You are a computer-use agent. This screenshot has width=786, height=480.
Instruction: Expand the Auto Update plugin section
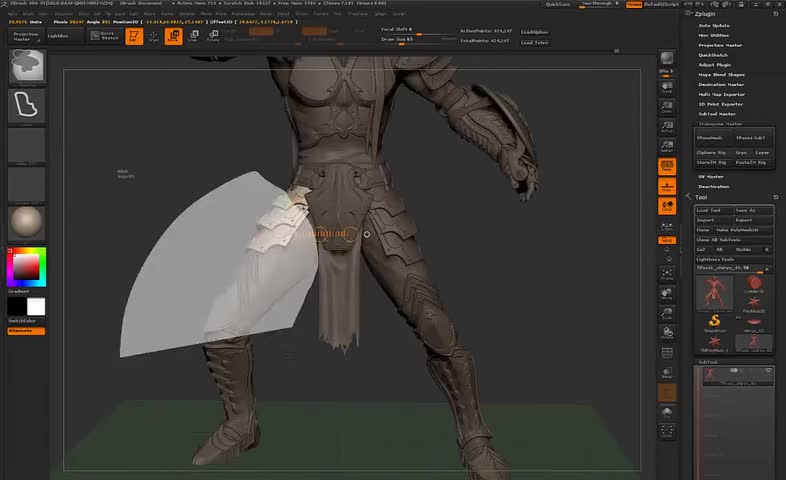pos(714,26)
